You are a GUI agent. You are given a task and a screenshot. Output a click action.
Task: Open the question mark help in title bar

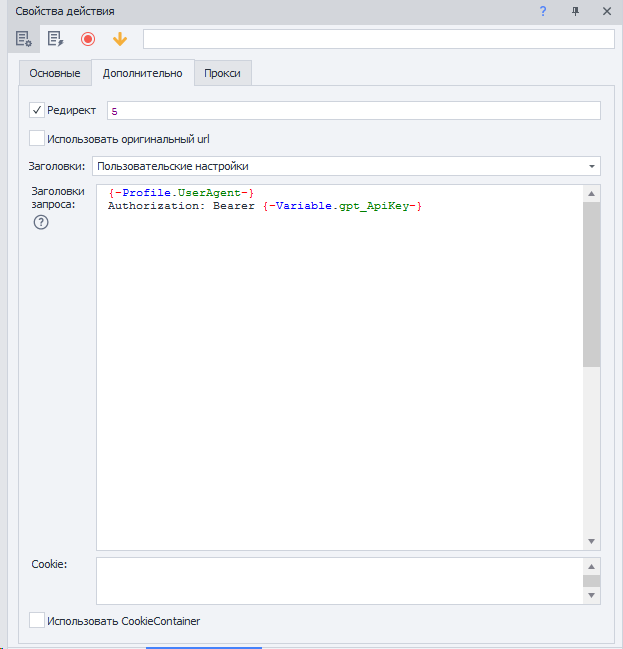pos(543,11)
